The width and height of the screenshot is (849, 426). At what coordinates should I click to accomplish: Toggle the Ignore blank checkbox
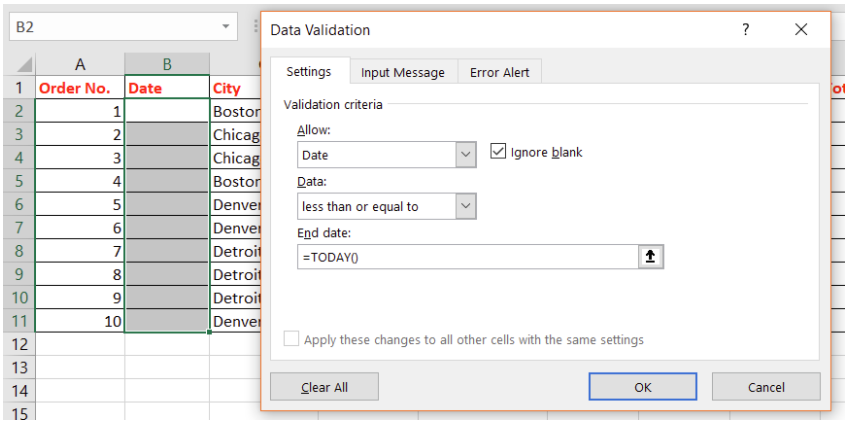(498, 152)
